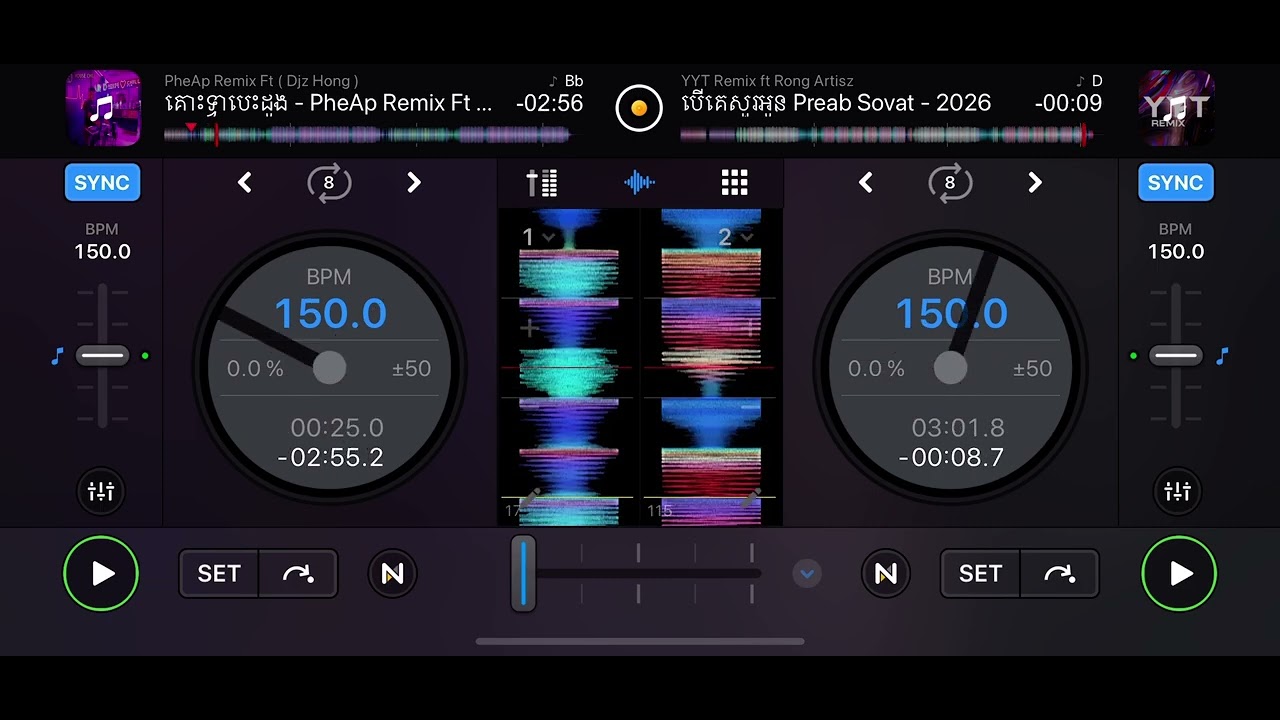1280x720 pixels.
Task: Open right deck YYT Remix artwork thumbnail
Action: [1176, 108]
